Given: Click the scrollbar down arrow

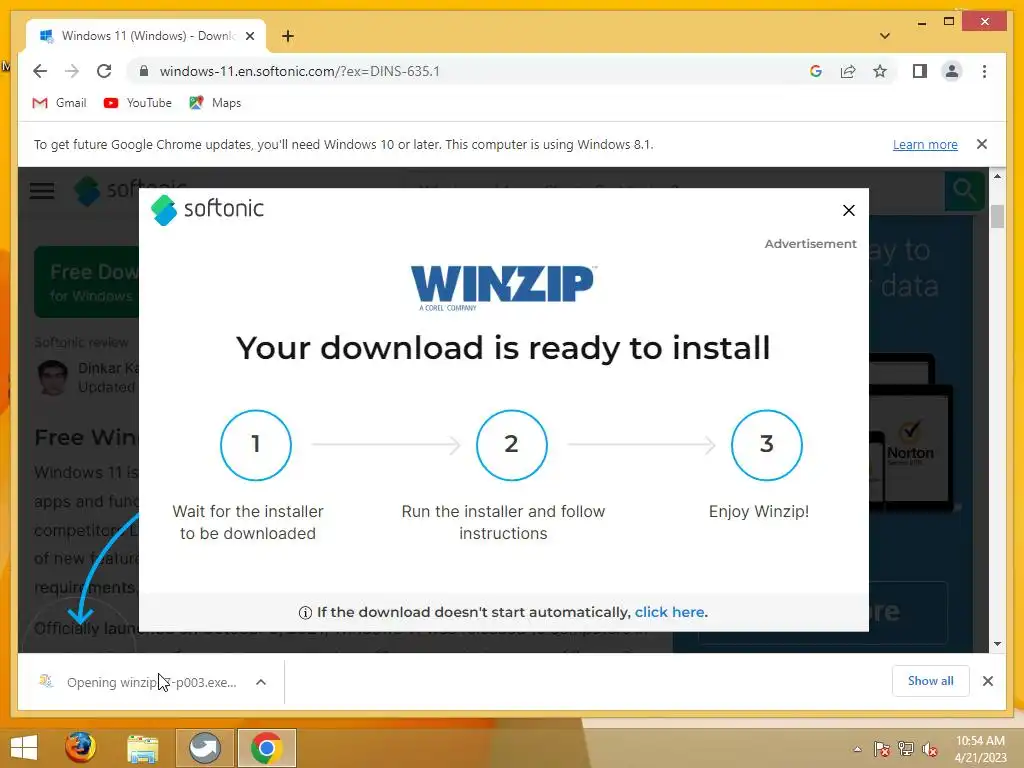Looking at the screenshot, I should [997, 644].
